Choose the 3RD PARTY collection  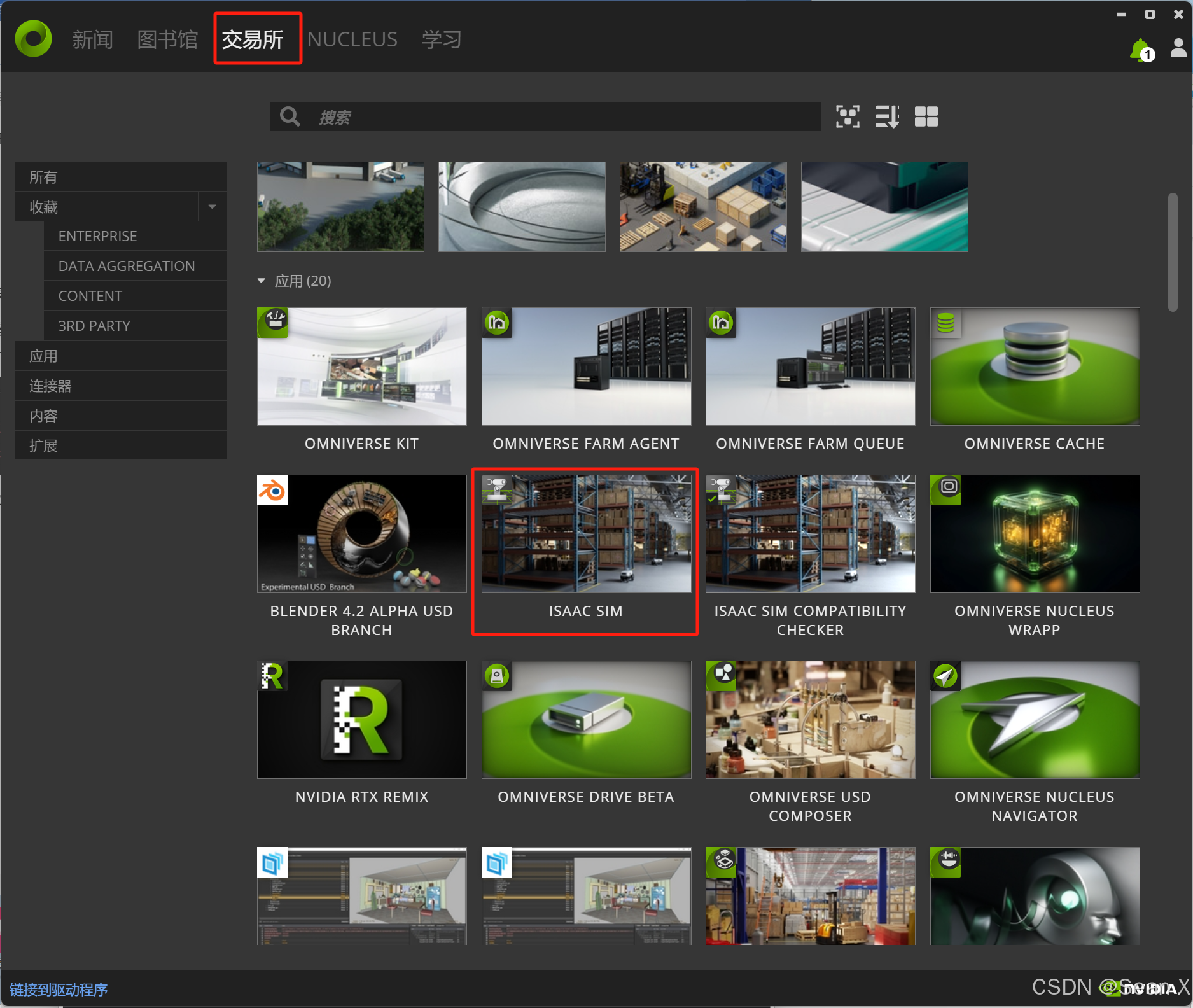135,326
